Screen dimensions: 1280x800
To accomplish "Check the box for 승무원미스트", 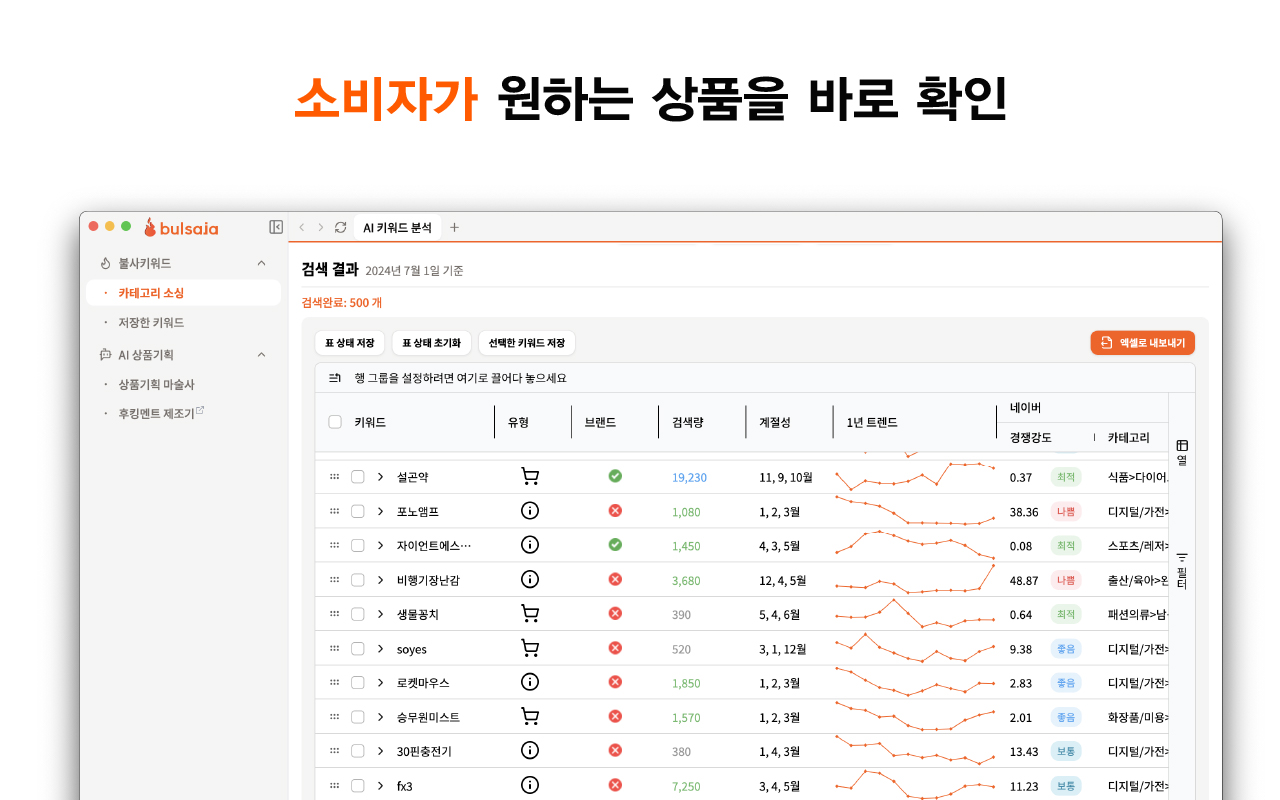I will [x=358, y=717].
